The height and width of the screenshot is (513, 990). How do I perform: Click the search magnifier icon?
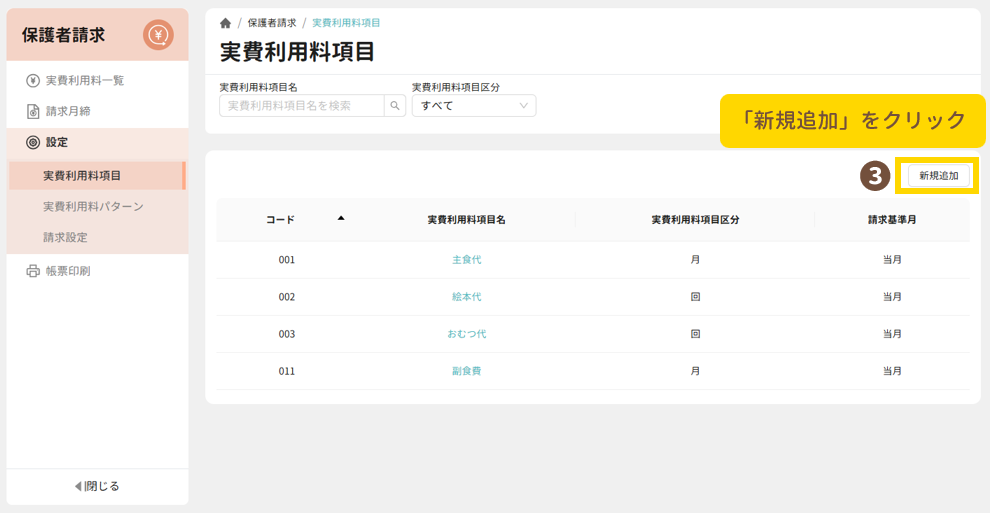pyautogui.click(x=395, y=106)
